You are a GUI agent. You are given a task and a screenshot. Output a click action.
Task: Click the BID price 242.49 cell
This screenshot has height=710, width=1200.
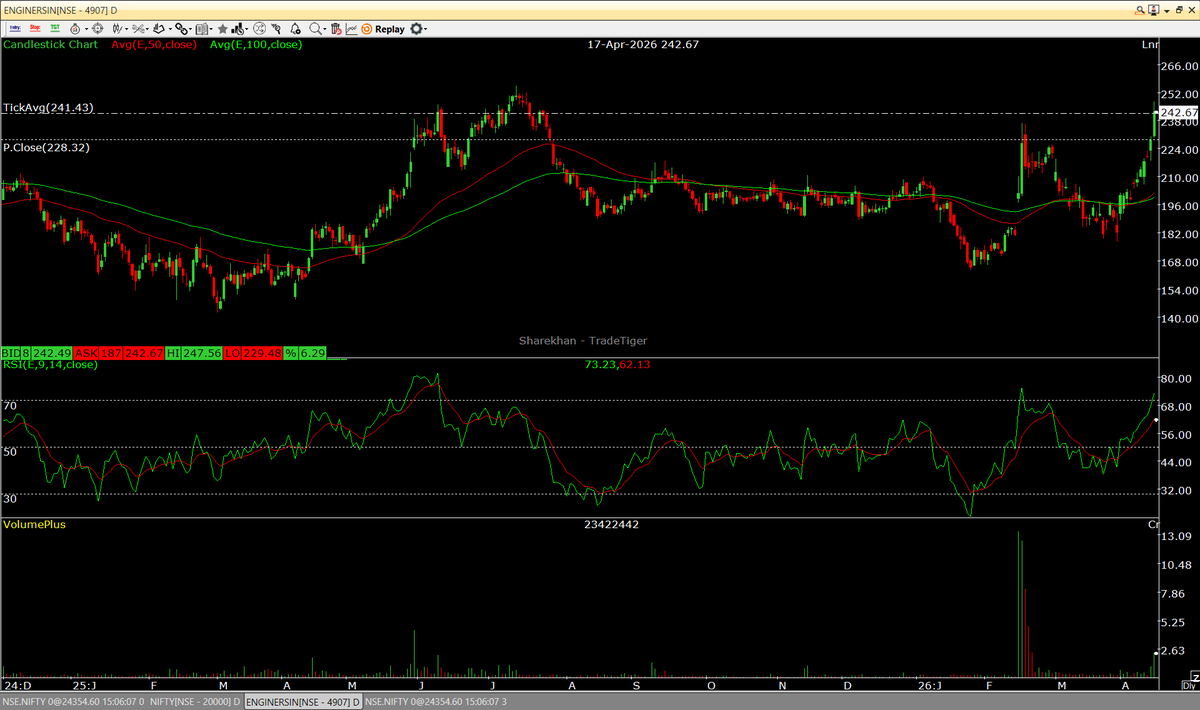(x=51, y=353)
